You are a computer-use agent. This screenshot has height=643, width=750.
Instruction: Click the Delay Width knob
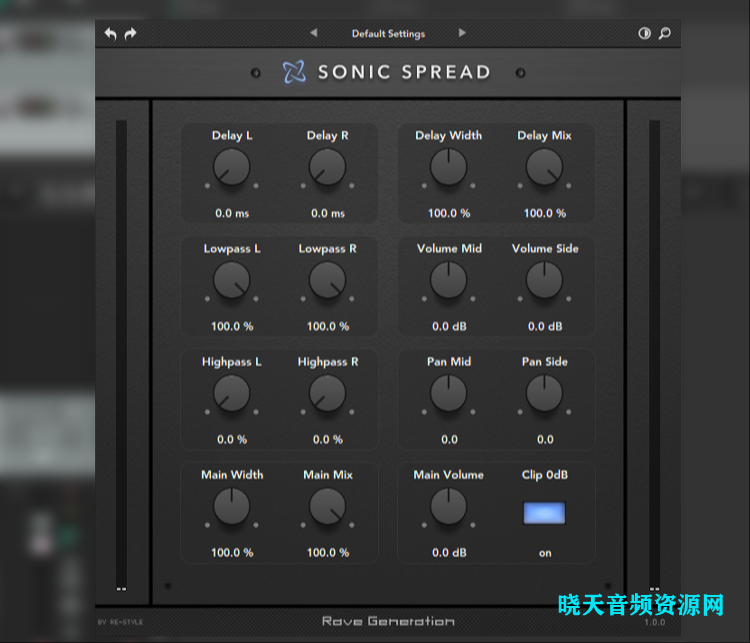[449, 167]
